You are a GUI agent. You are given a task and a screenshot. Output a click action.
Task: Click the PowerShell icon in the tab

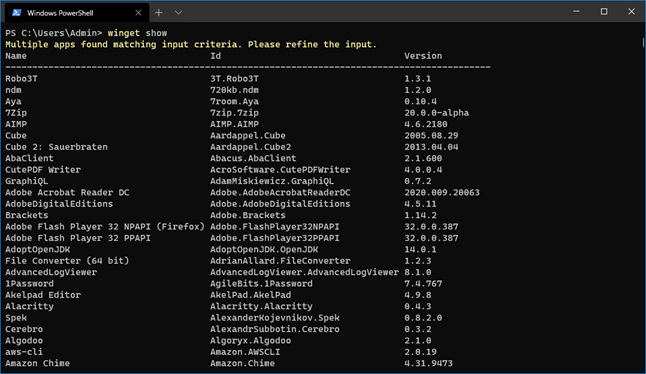(16, 13)
